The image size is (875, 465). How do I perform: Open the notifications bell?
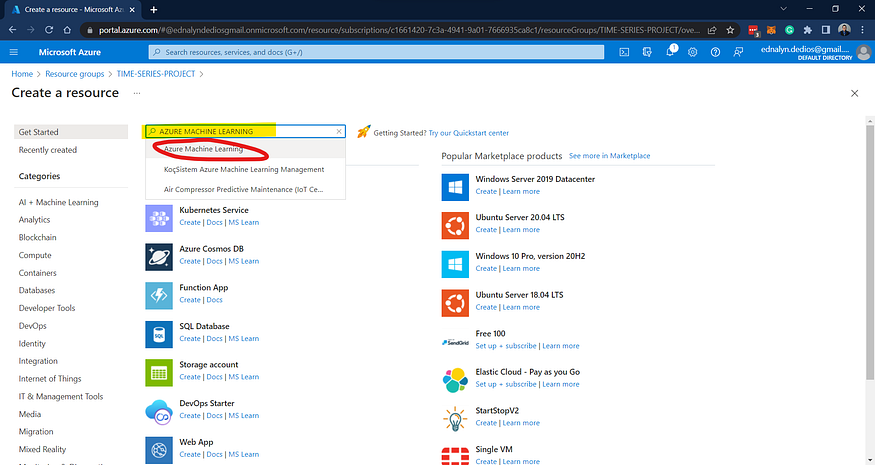670,52
